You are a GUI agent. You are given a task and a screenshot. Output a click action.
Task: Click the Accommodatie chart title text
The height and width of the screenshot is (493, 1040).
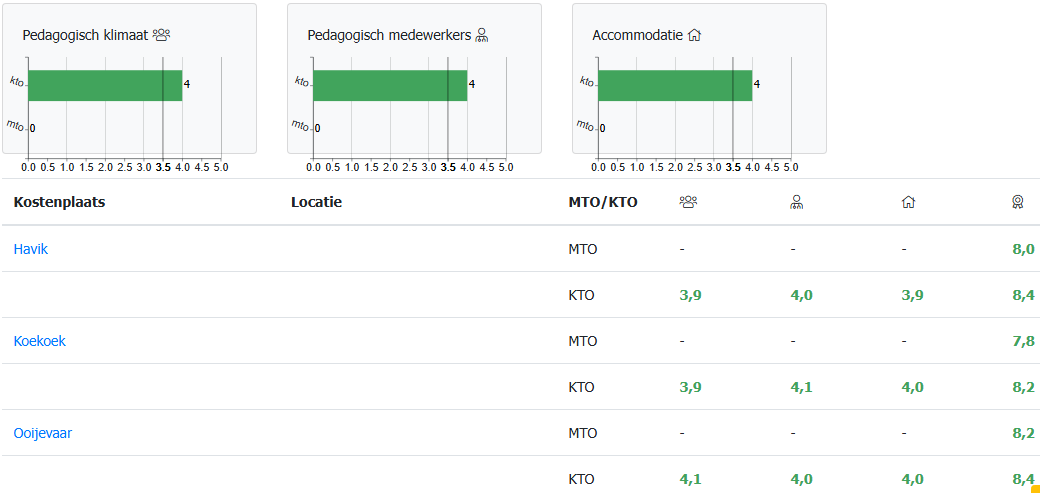click(638, 35)
